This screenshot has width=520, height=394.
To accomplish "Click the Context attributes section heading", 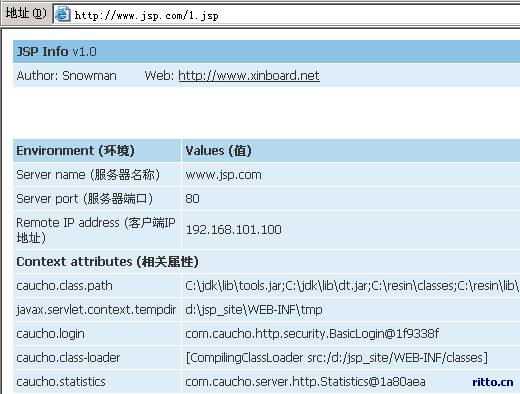I will pos(107,262).
